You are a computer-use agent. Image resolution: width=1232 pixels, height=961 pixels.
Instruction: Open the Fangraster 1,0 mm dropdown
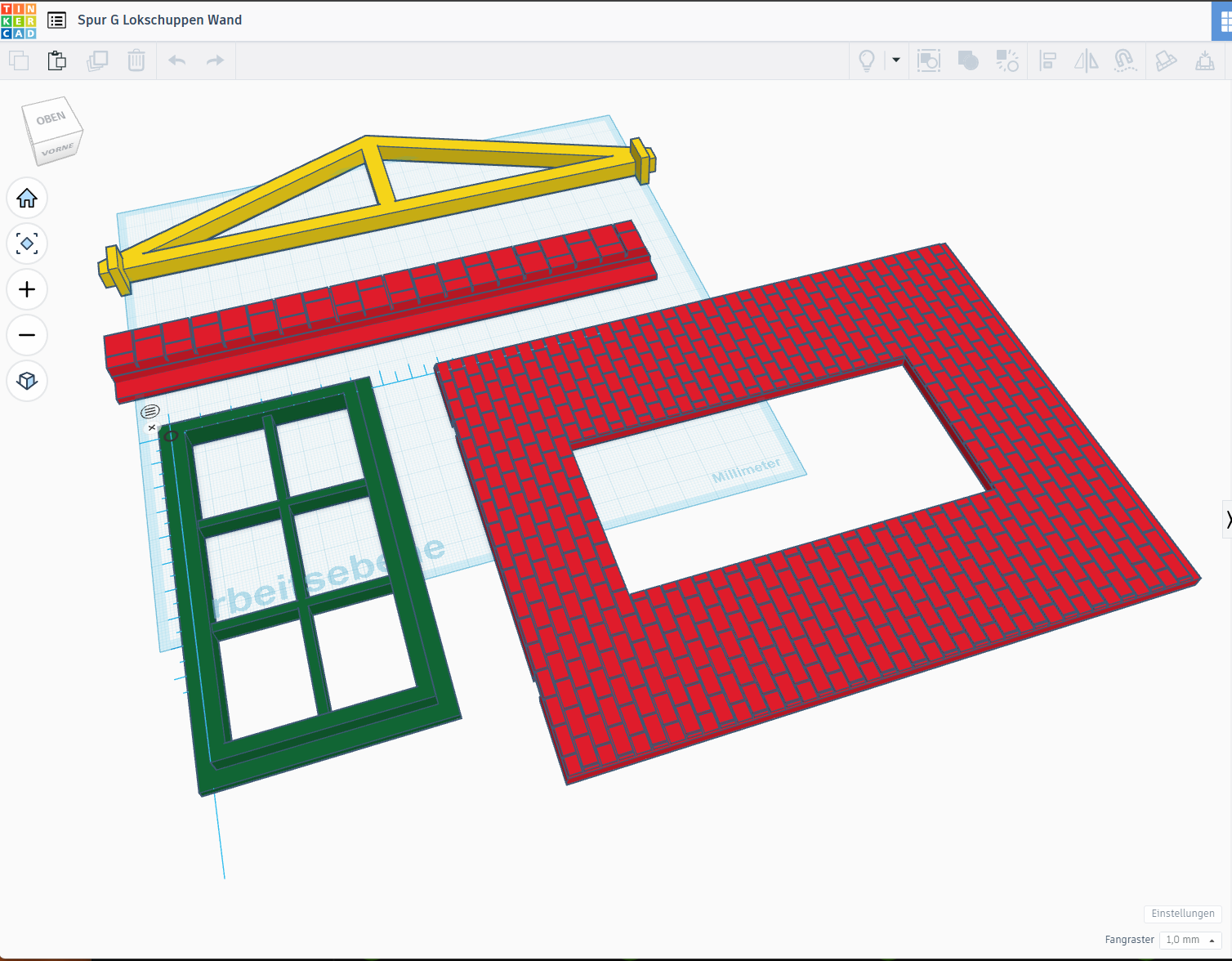coord(1190,940)
